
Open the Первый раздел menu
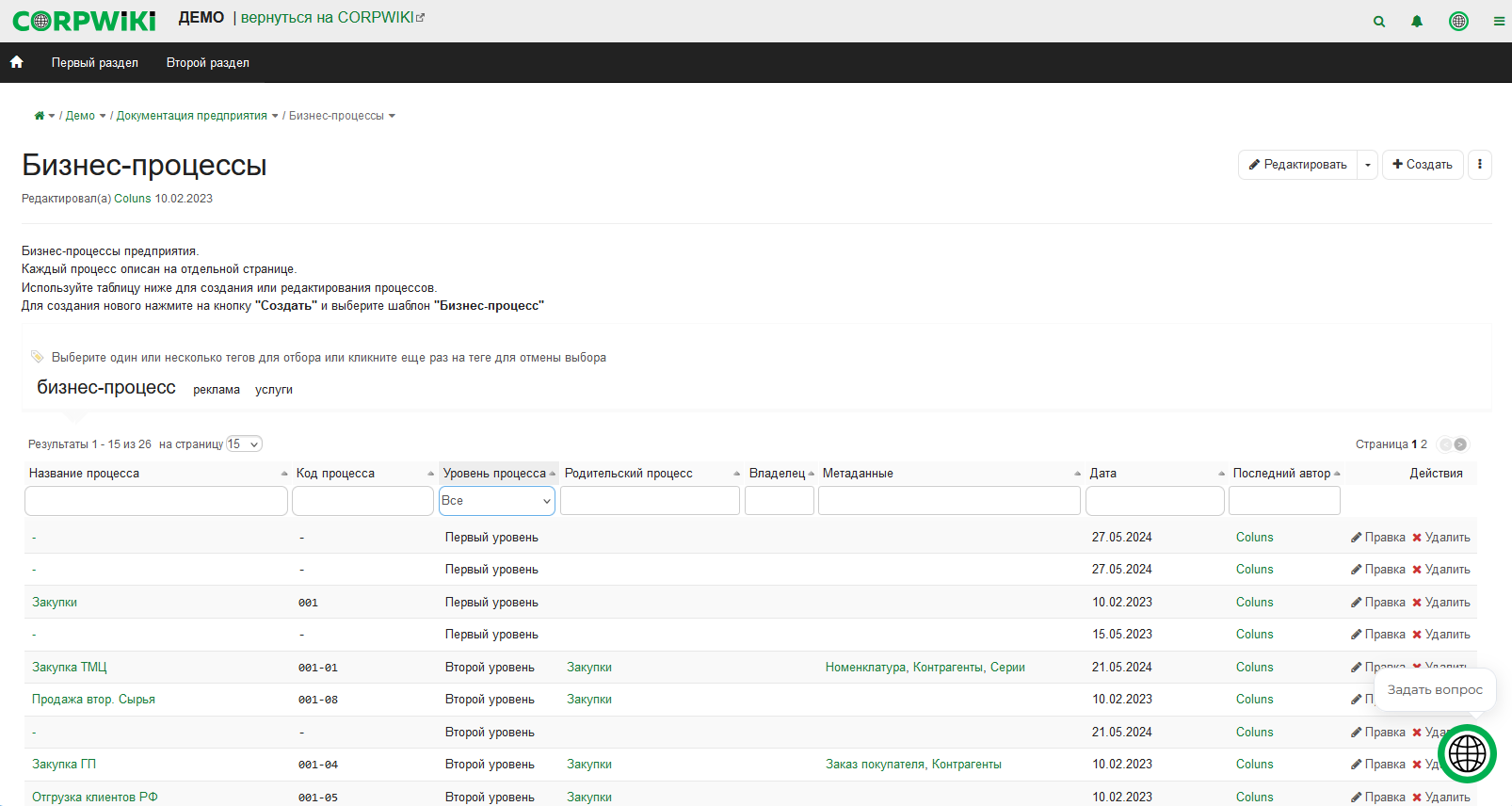(95, 62)
